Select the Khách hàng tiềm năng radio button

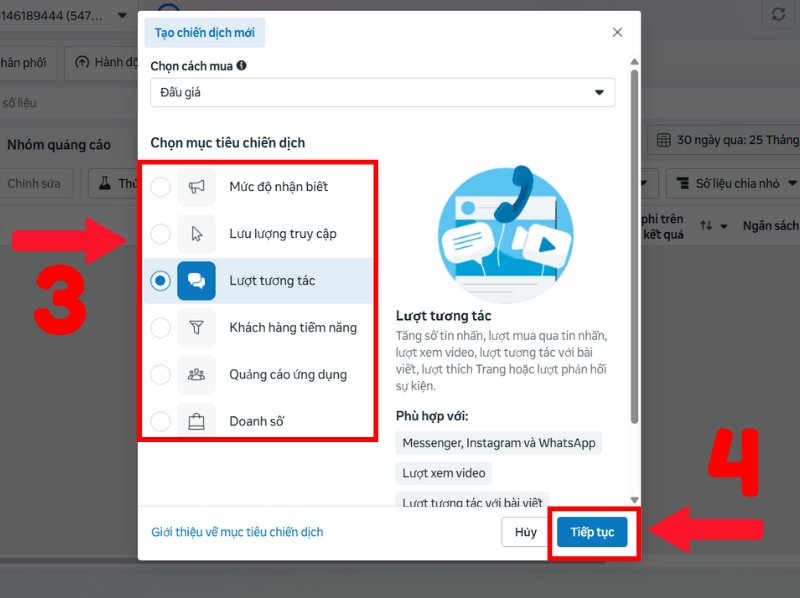160,328
